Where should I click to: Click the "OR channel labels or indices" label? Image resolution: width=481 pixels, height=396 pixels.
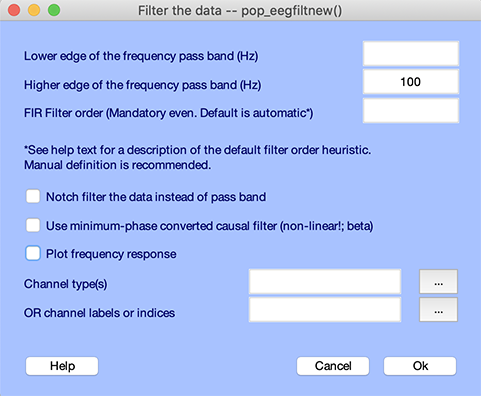coord(99,313)
